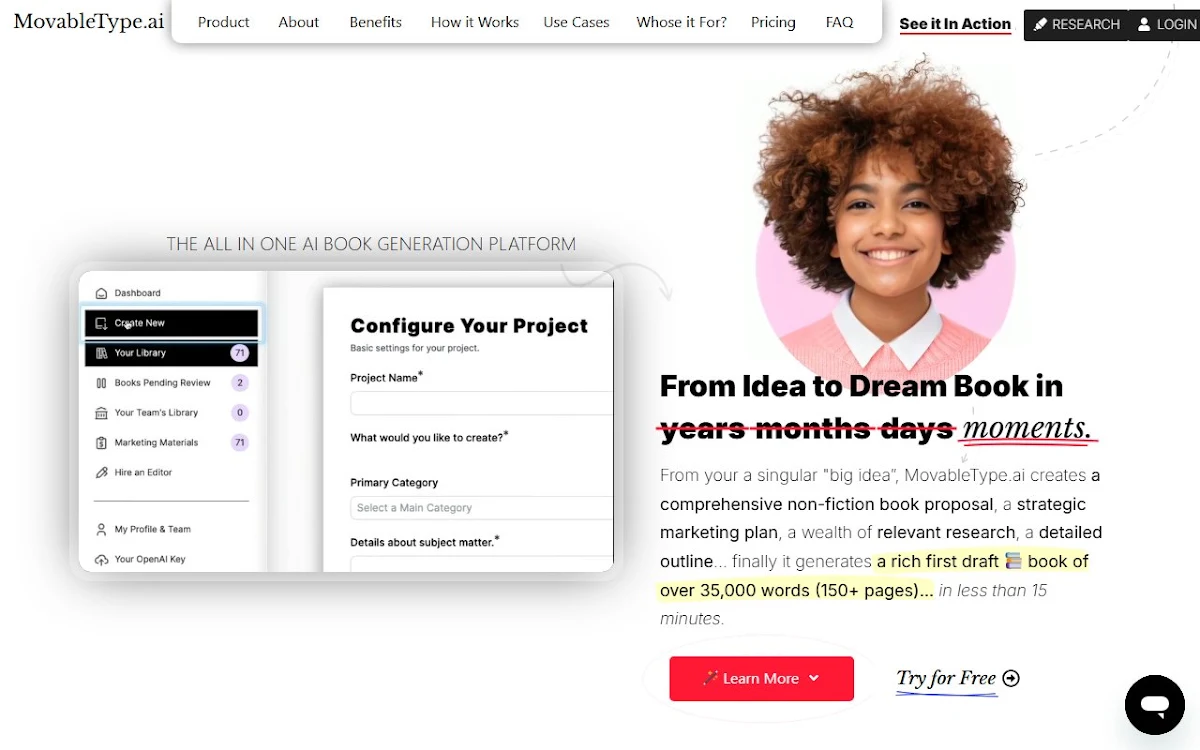This screenshot has height=750, width=1200.
Task: Click the Learn More button
Action: coord(762,678)
